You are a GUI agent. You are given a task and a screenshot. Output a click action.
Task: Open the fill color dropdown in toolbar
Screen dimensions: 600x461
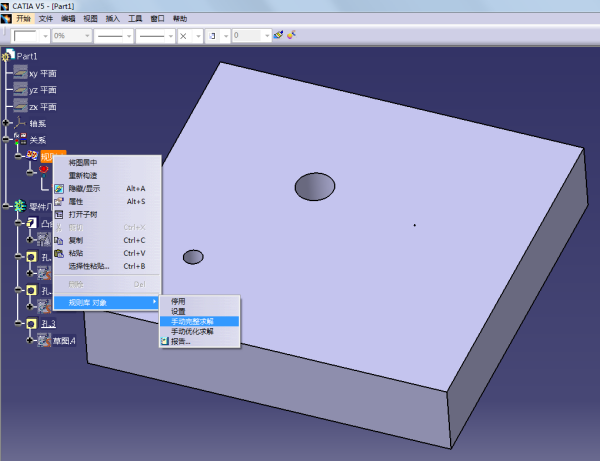coord(43,35)
